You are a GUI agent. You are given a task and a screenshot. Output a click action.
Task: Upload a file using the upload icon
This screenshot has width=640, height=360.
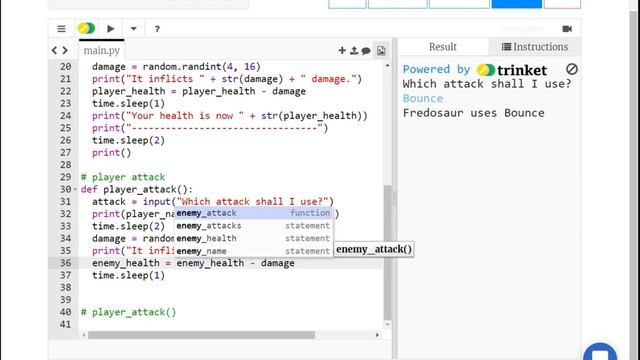point(354,50)
